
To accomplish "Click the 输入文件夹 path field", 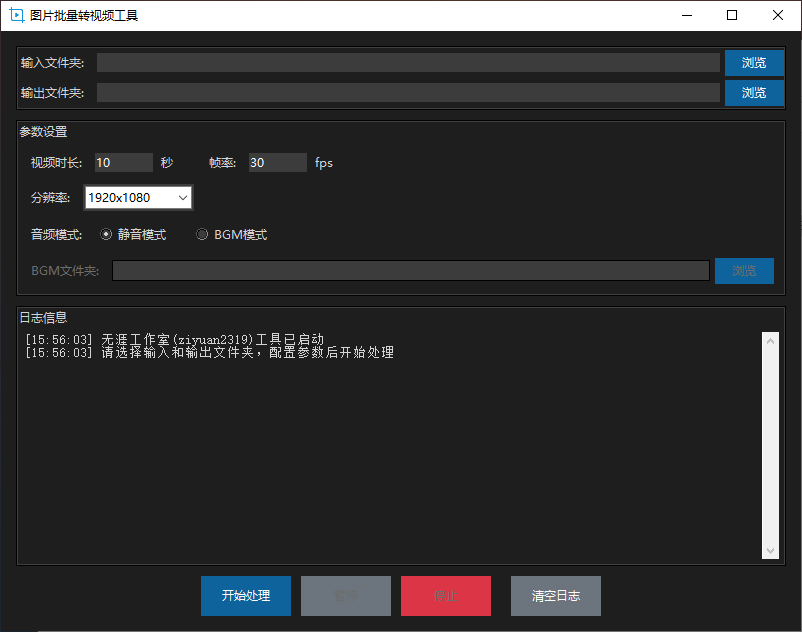I will point(408,63).
